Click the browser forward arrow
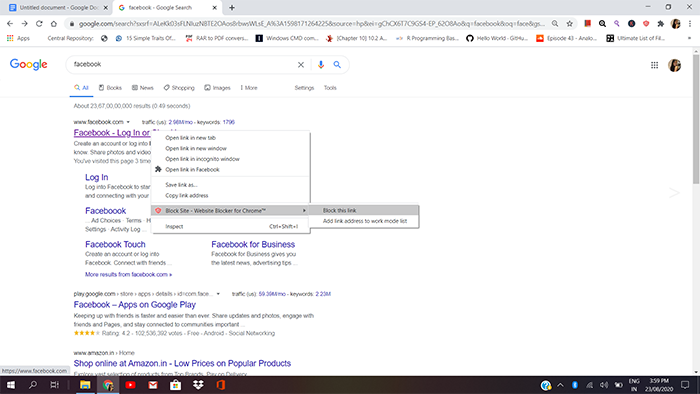Screen dimensions: 700x394 (25, 24)
